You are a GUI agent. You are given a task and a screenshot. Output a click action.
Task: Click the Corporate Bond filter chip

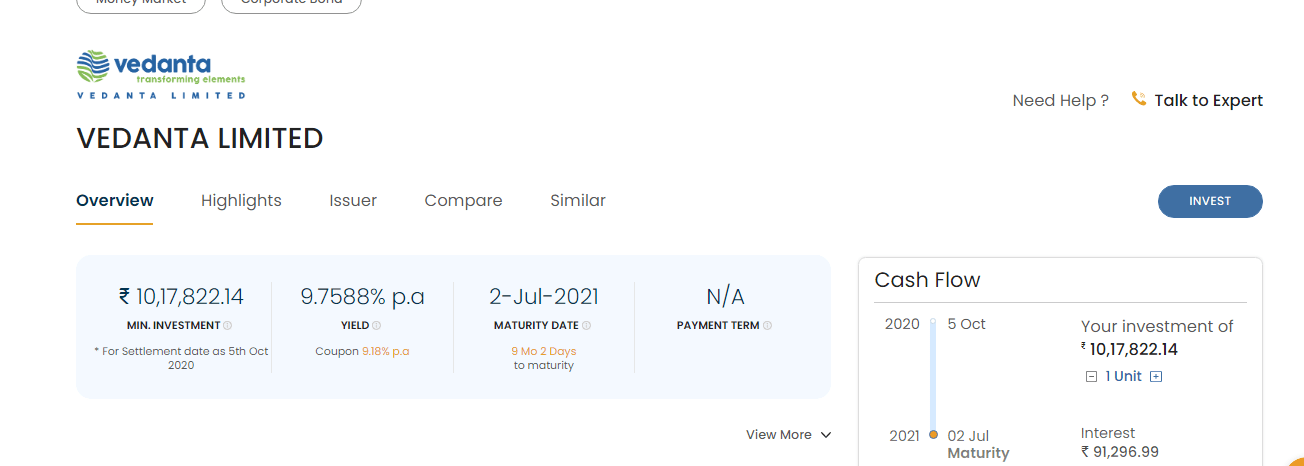point(291,3)
